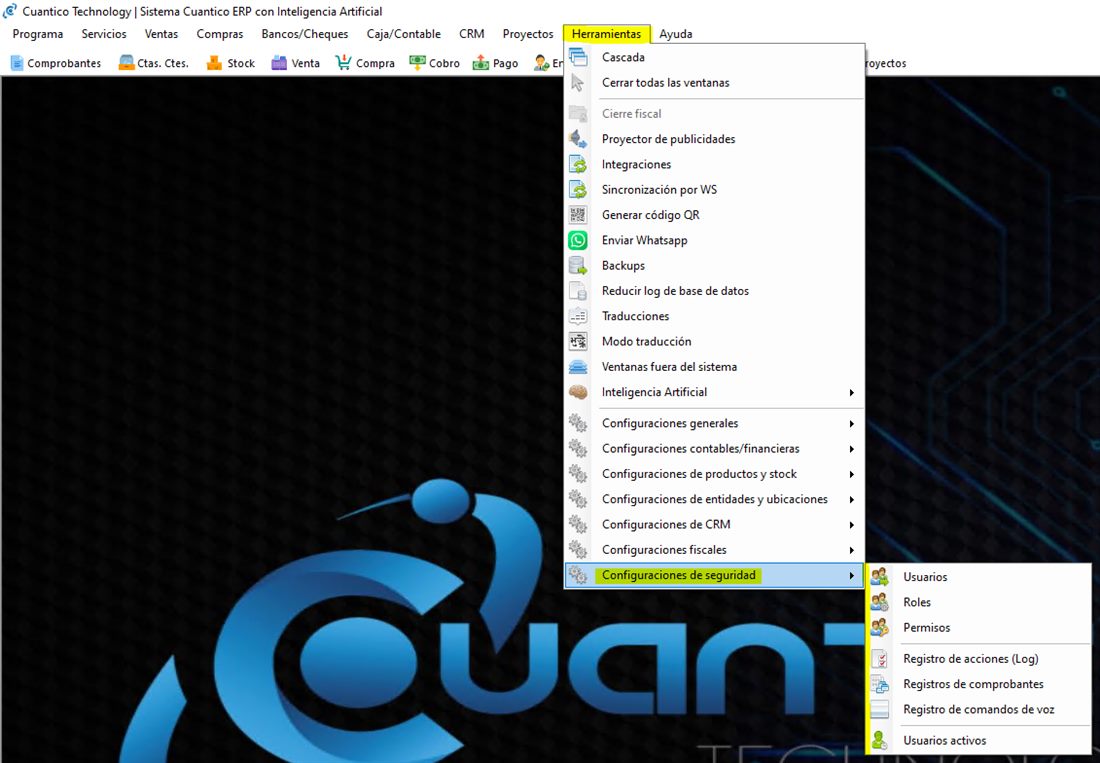The width and height of the screenshot is (1100, 763).
Task: Click the Usuarios people icon
Action: coord(880,576)
